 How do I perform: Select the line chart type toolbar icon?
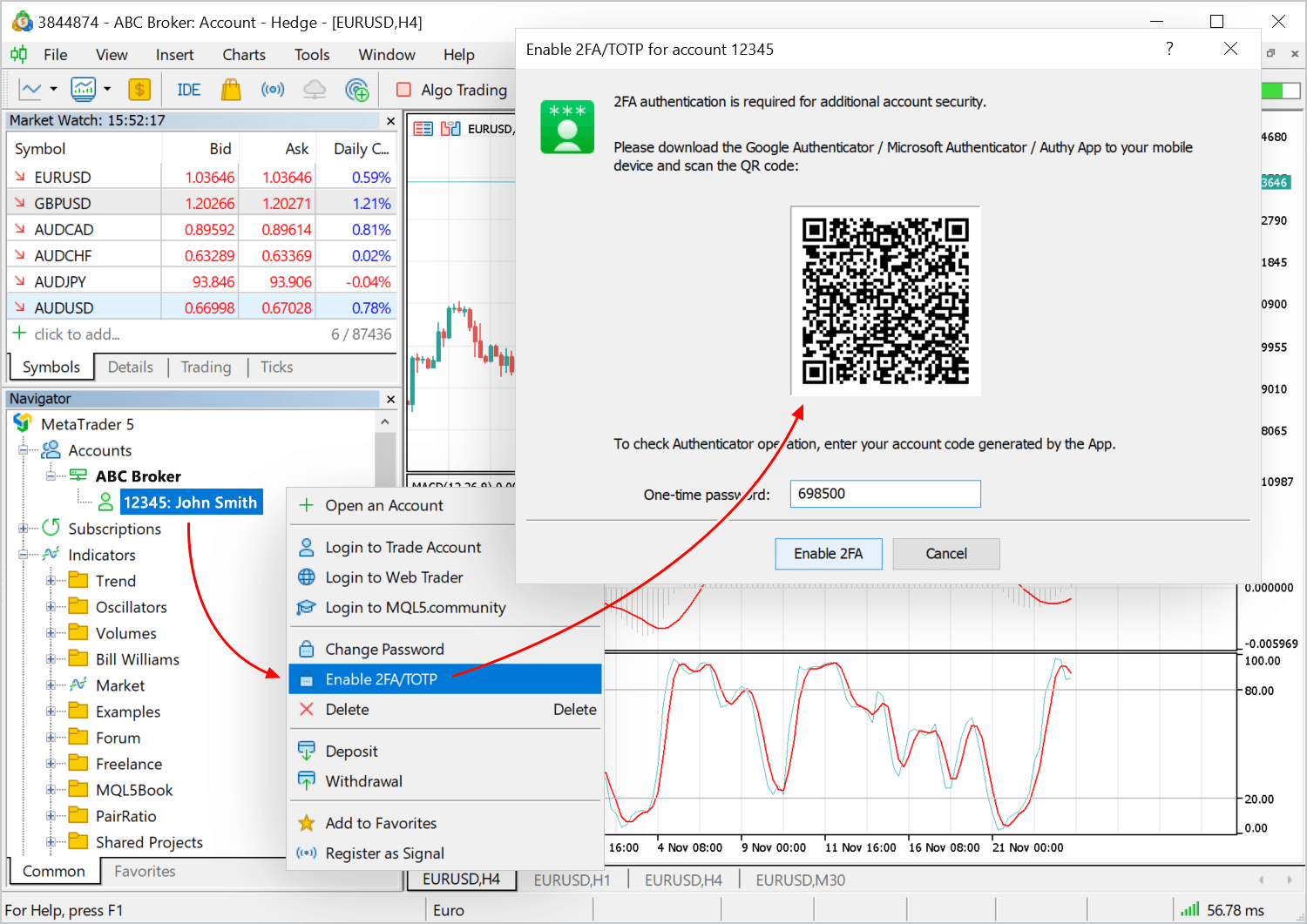point(30,89)
